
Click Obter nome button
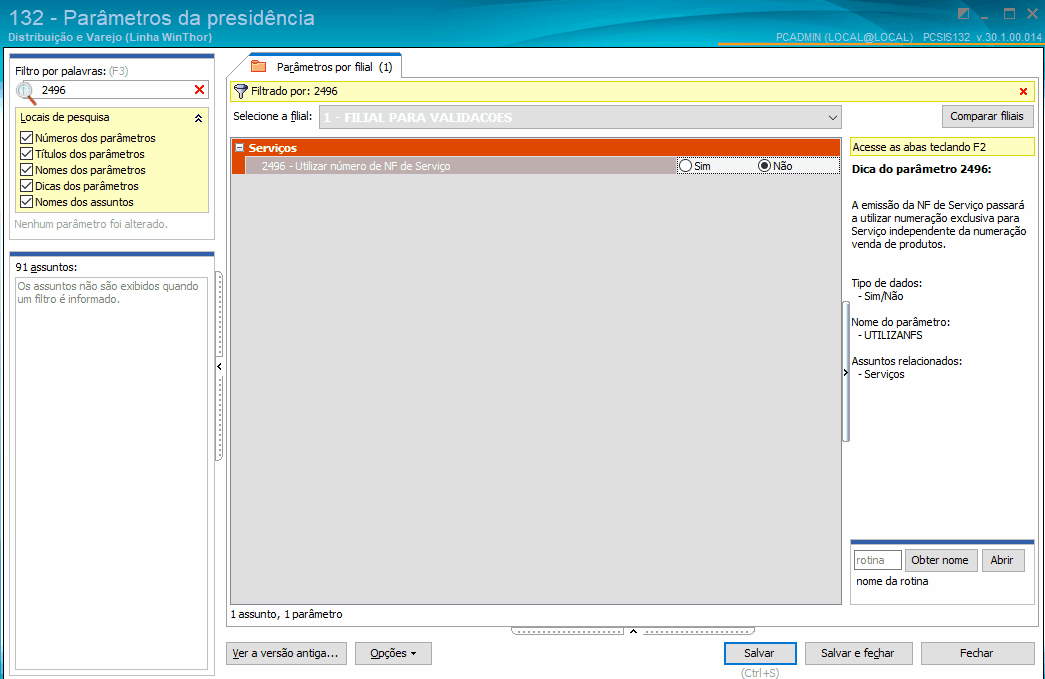coord(940,560)
